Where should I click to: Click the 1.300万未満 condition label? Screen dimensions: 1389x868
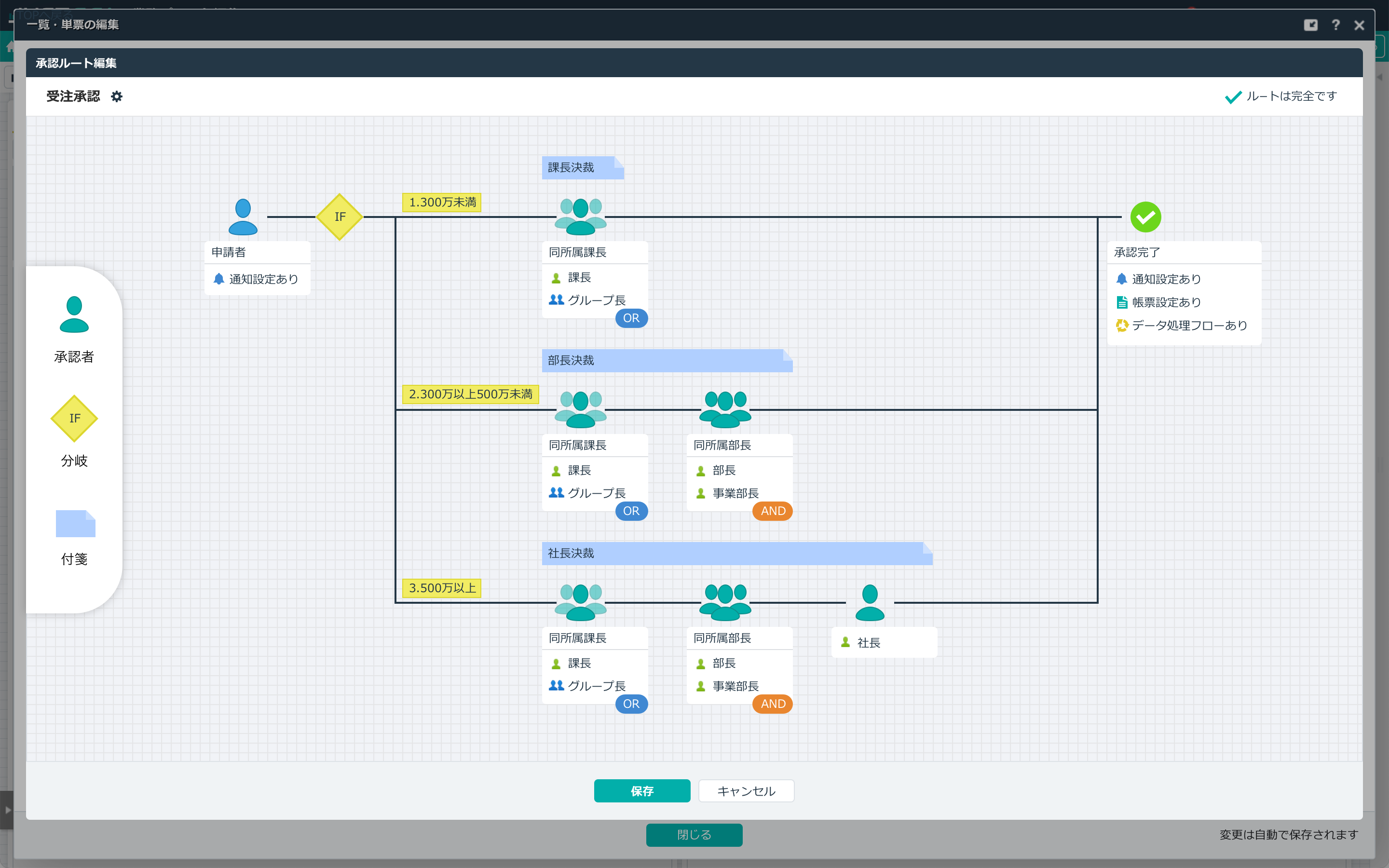pos(442,202)
